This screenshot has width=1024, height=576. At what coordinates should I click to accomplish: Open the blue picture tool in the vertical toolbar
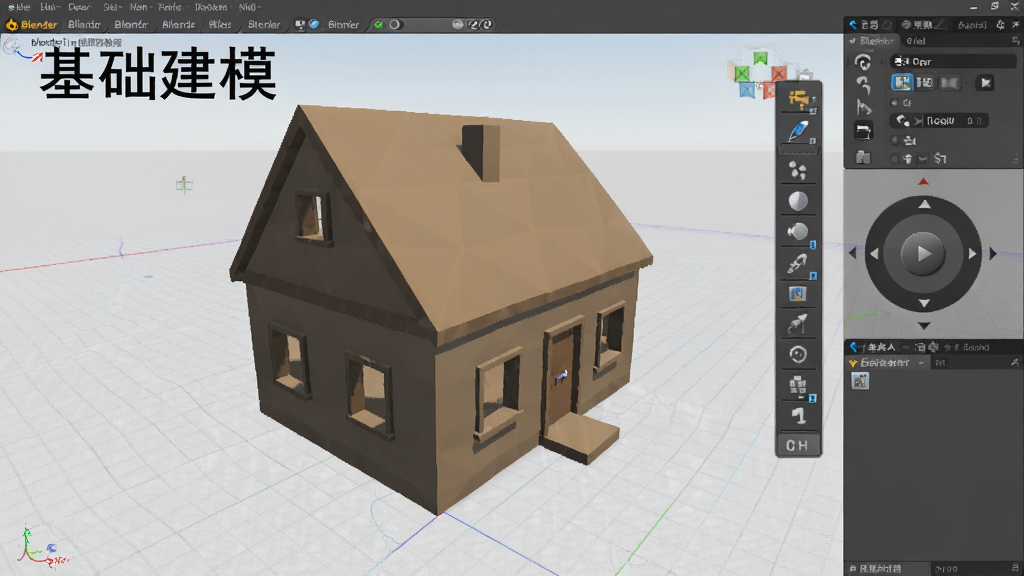point(797,294)
